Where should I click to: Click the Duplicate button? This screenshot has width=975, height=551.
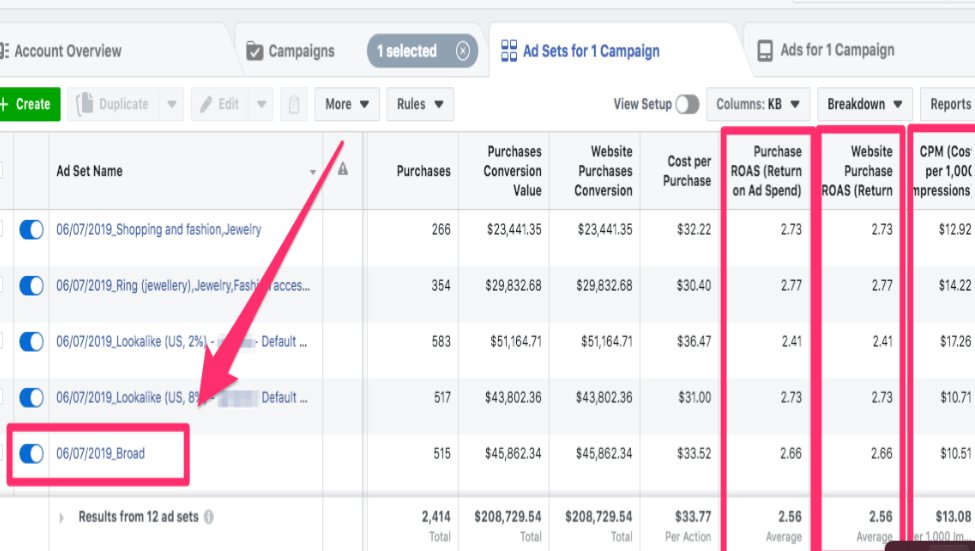point(113,104)
